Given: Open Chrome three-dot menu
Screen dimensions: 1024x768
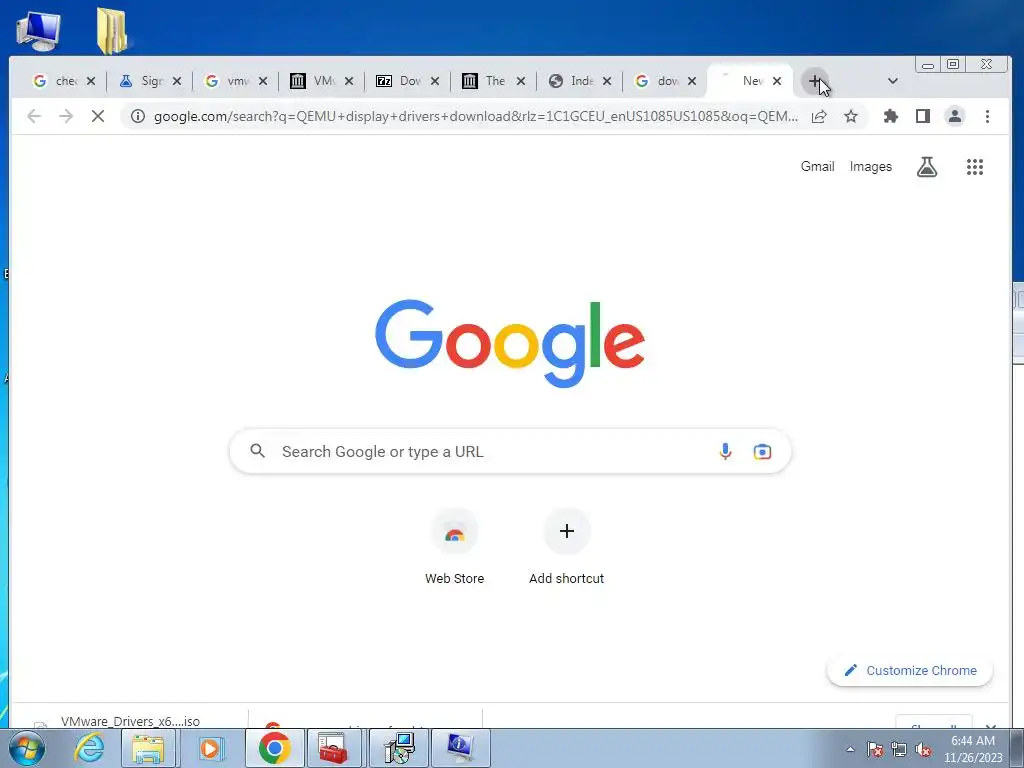Looking at the screenshot, I should [x=987, y=116].
